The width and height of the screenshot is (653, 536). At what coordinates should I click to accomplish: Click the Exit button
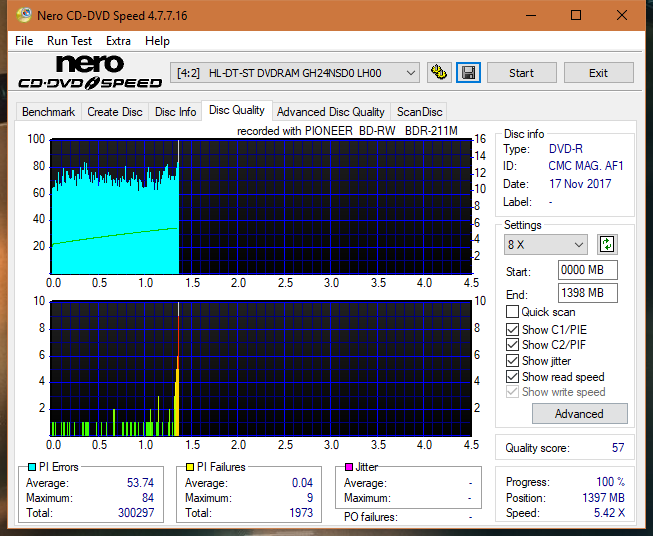[598, 73]
